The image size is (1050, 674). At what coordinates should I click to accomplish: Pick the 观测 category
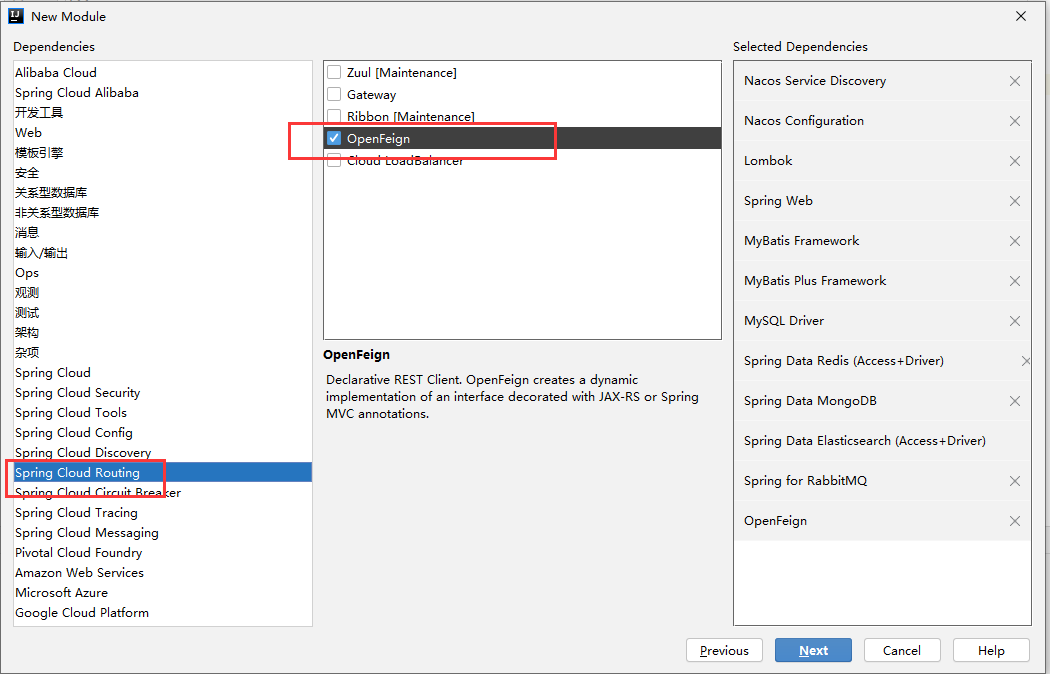tap(163, 292)
